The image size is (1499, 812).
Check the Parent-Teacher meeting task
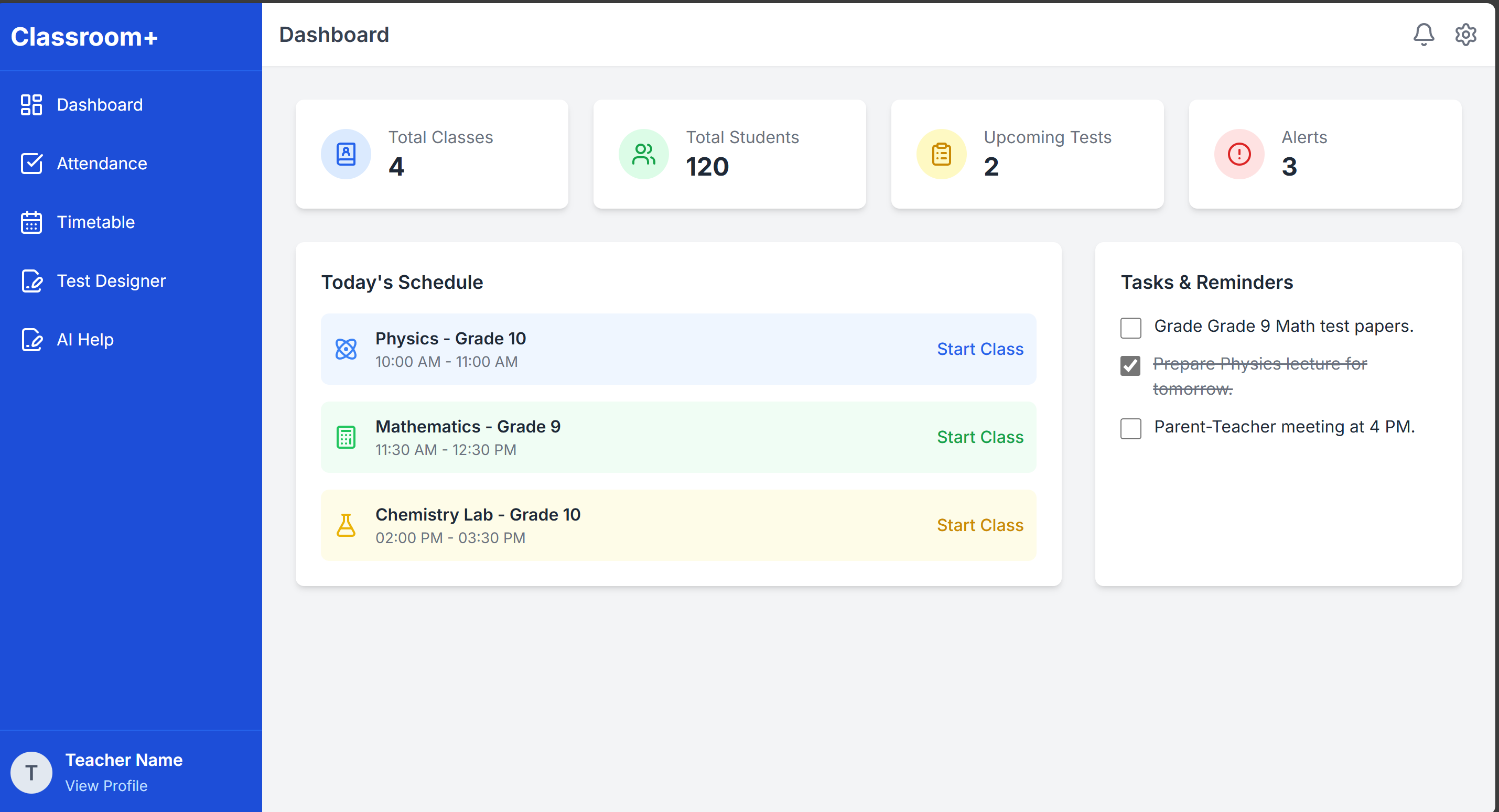pos(1130,428)
